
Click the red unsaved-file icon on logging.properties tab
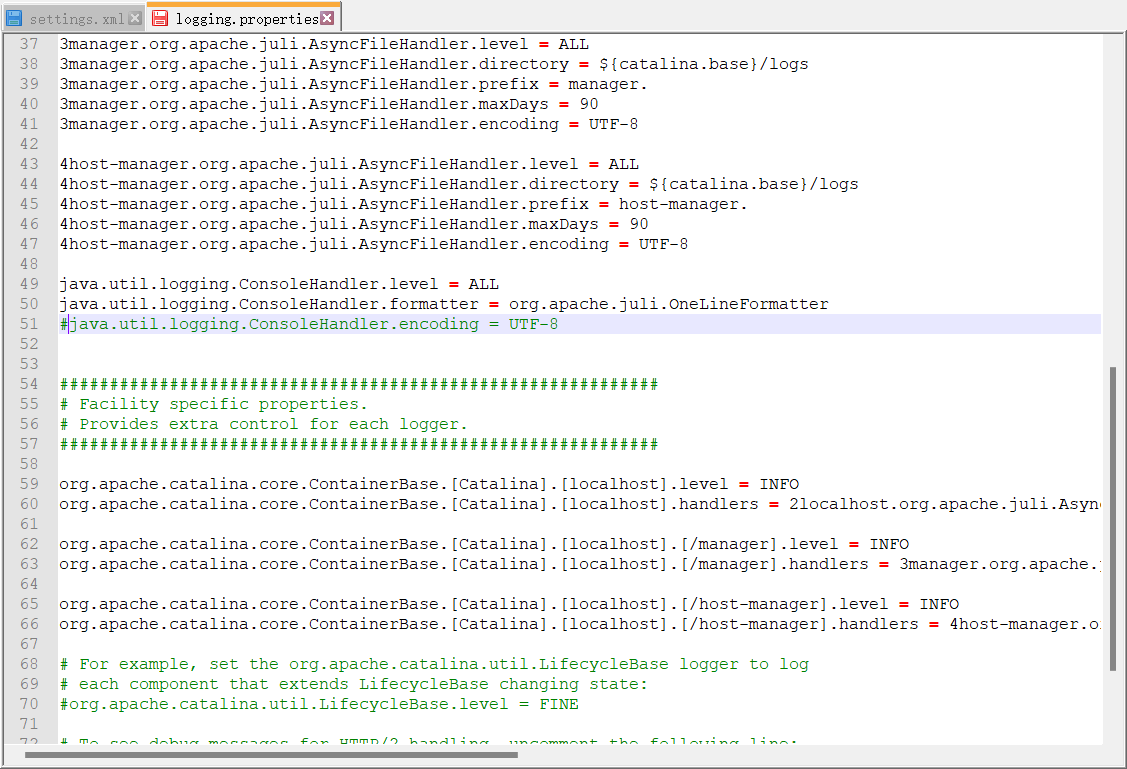click(159, 17)
